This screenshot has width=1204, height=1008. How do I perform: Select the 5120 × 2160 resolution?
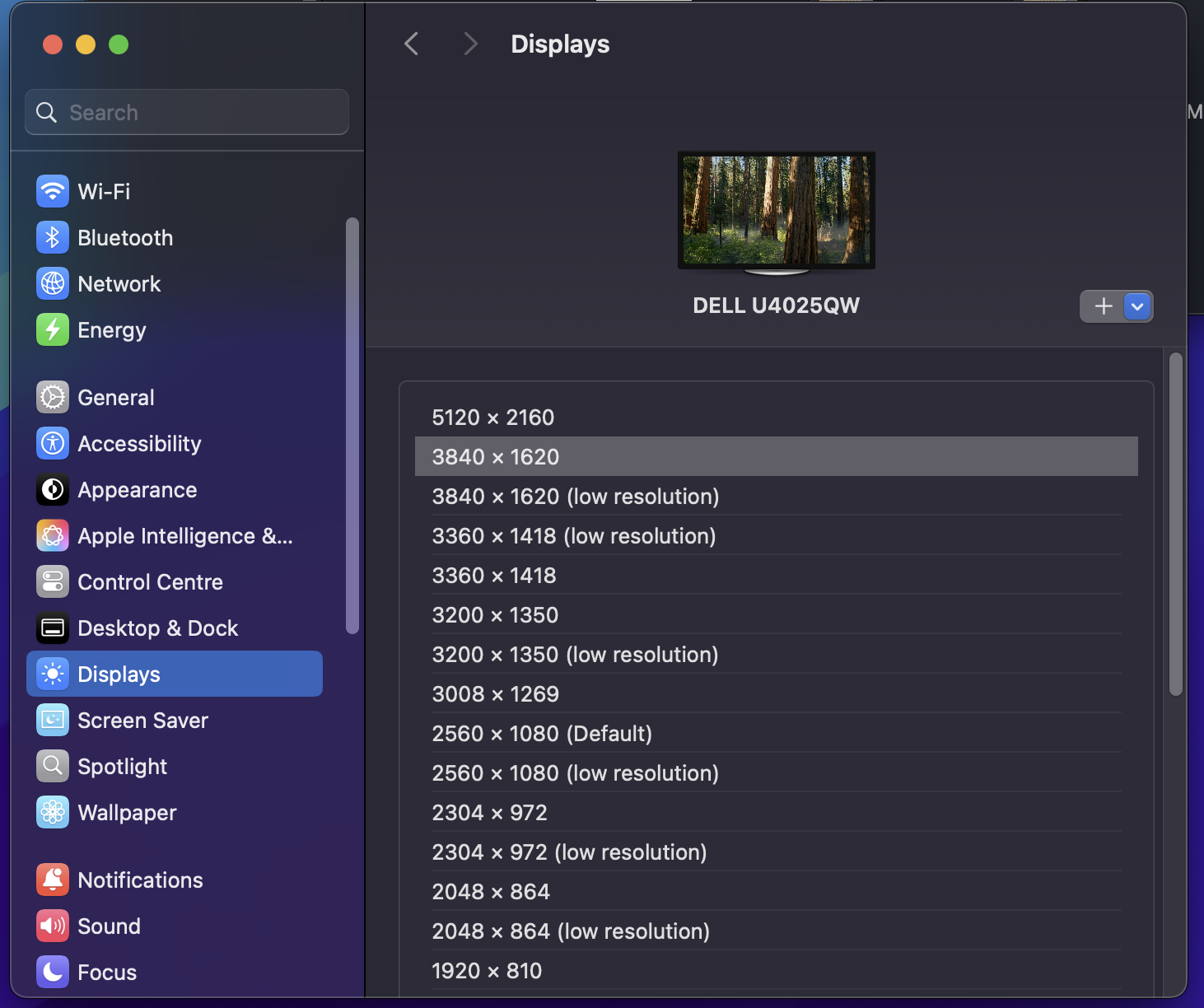pos(777,418)
